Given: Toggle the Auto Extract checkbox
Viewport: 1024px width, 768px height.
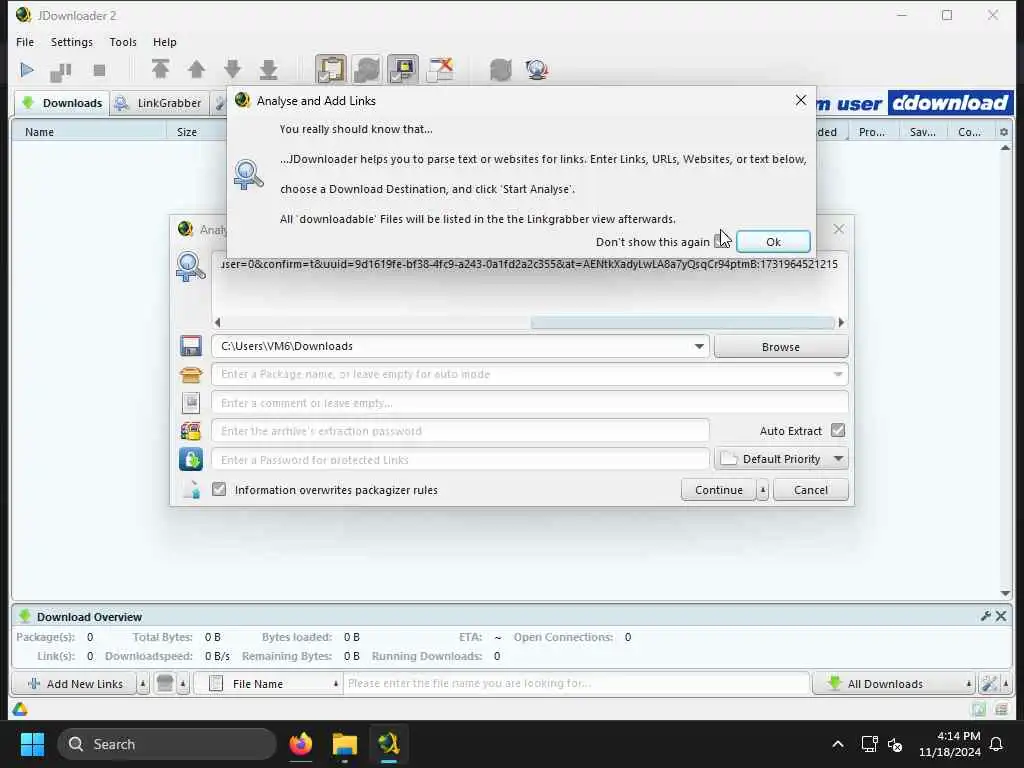Looking at the screenshot, I should [x=838, y=430].
